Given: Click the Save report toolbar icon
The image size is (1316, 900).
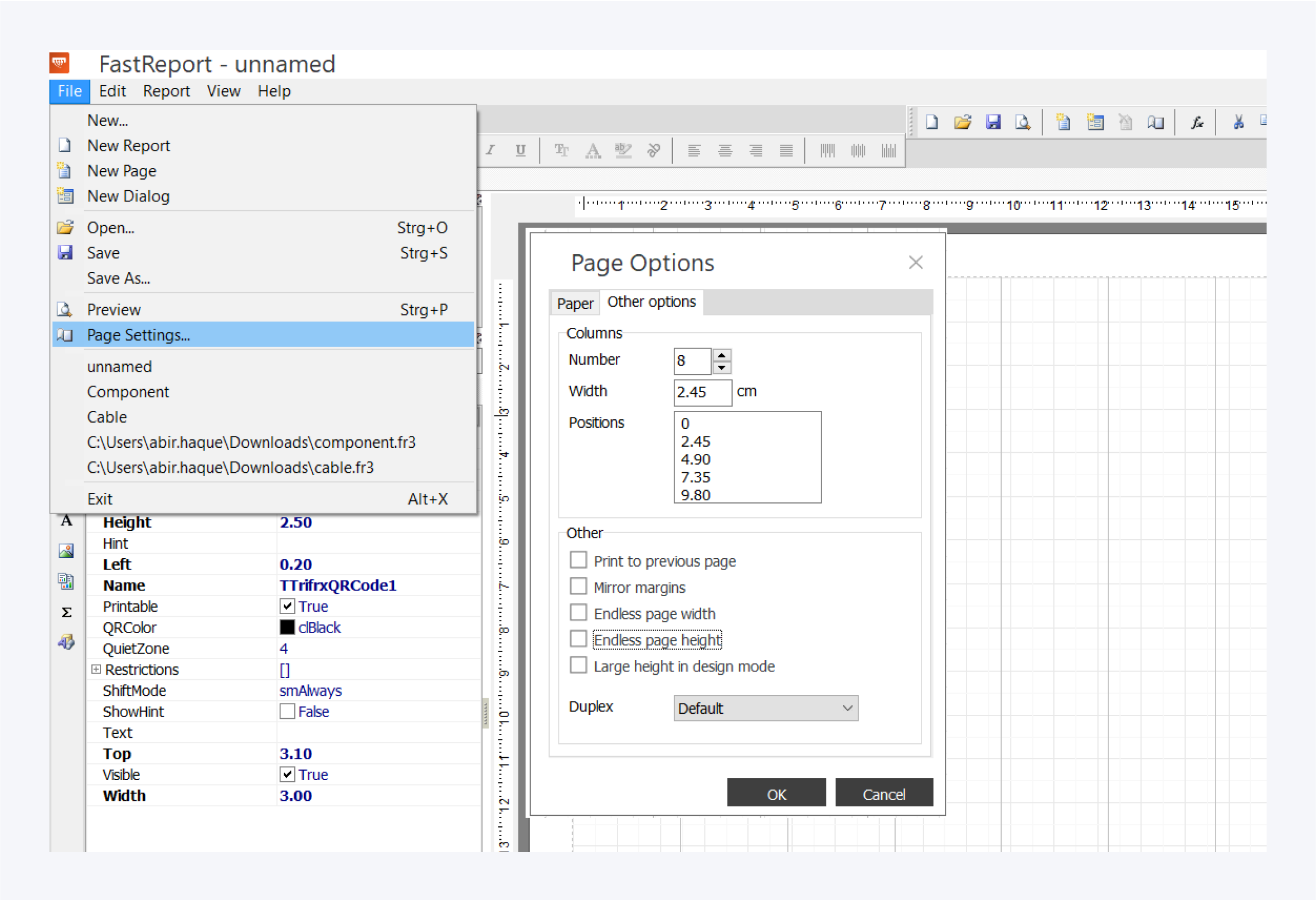Looking at the screenshot, I should [993, 122].
